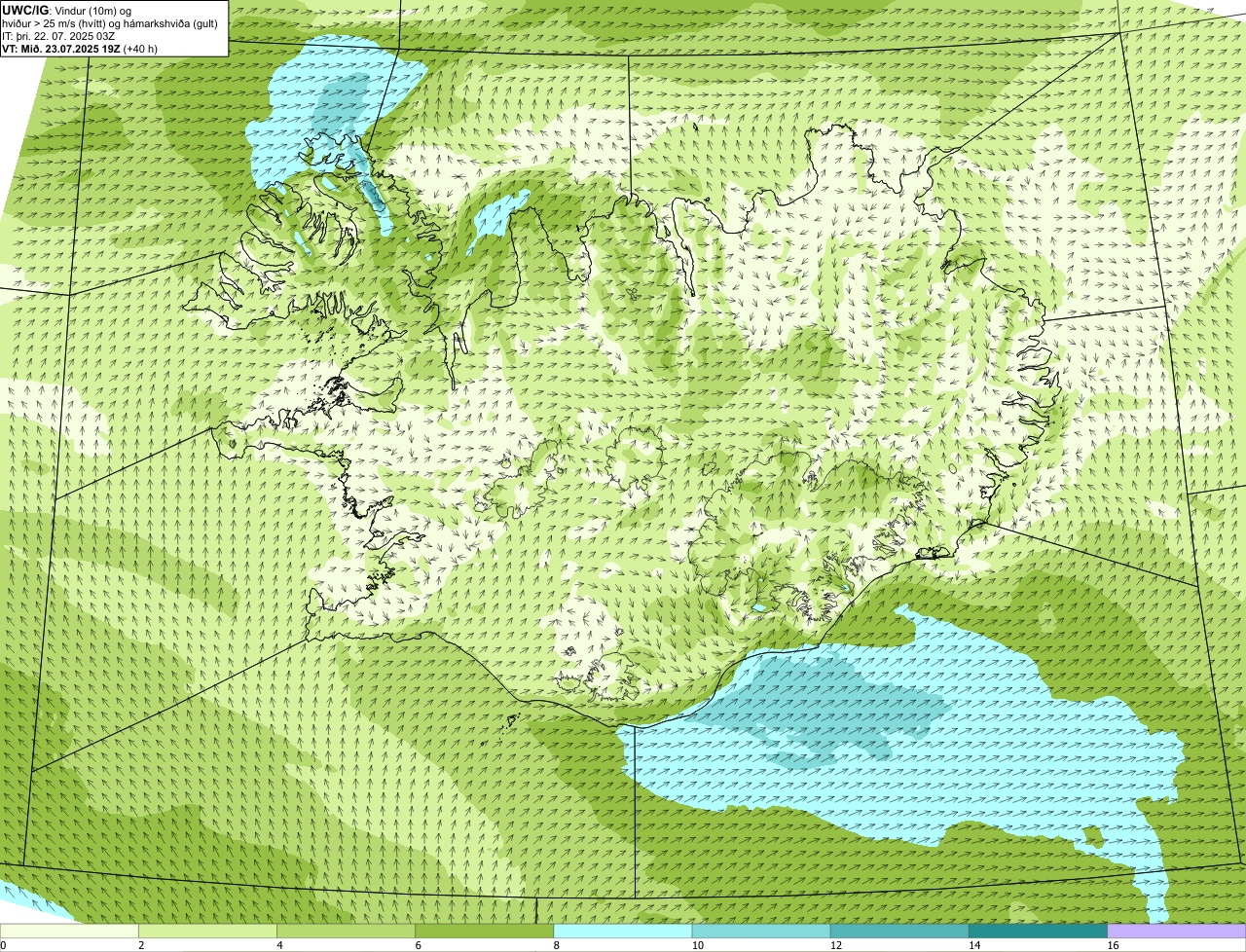Click the "0" label on the color scale
The width and height of the screenshot is (1246, 952).
3,945
